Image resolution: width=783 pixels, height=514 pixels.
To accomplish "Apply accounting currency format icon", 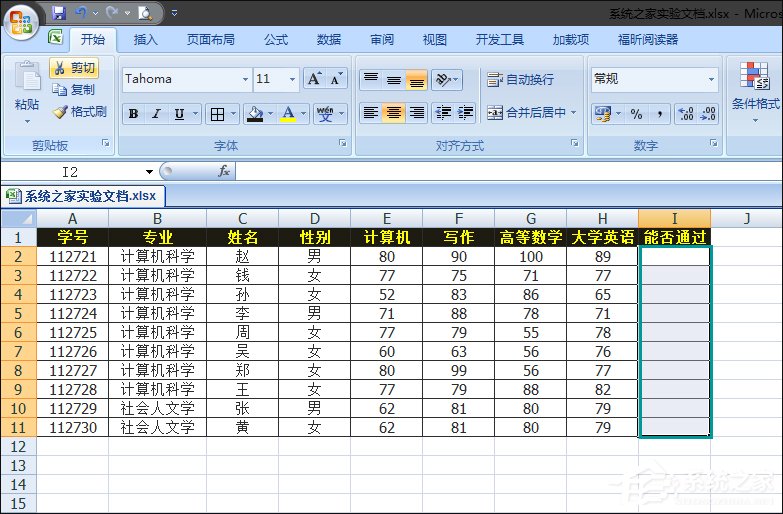I will click(x=603, y=114).
